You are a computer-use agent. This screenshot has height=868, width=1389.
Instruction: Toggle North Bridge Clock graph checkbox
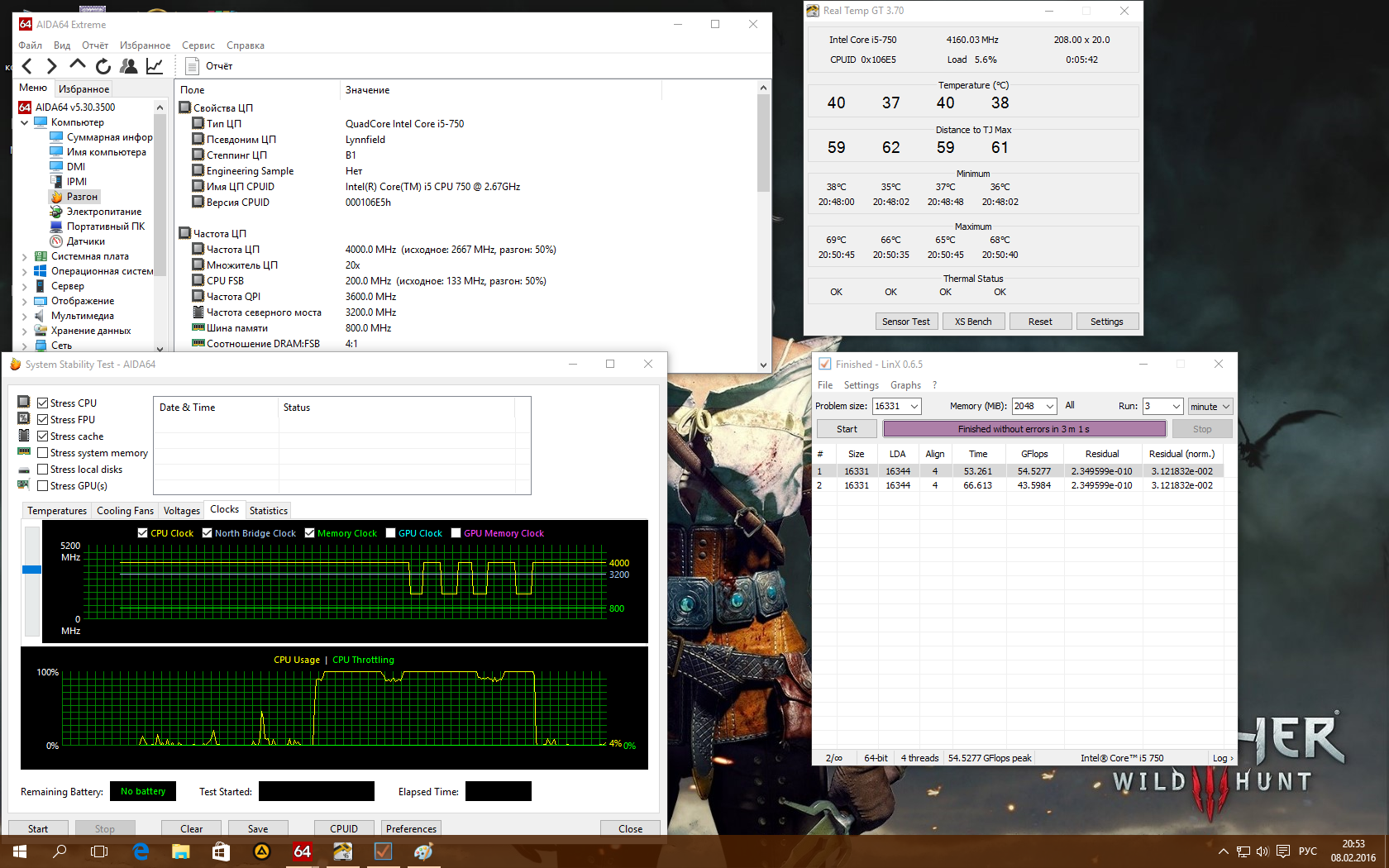[207, 533]
